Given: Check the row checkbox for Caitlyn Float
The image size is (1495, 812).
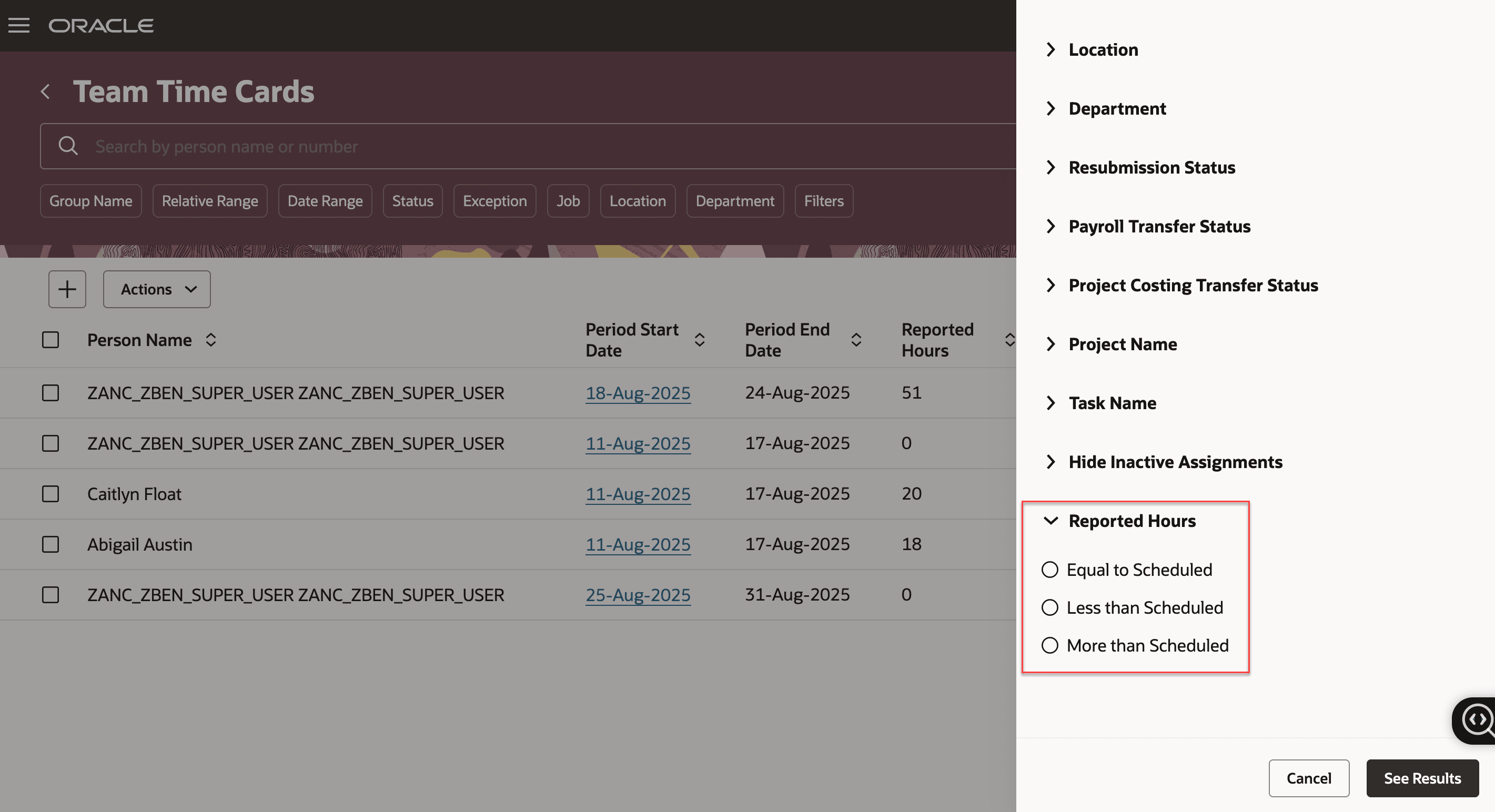Looking at the screenshot, I should coord(50,494).
